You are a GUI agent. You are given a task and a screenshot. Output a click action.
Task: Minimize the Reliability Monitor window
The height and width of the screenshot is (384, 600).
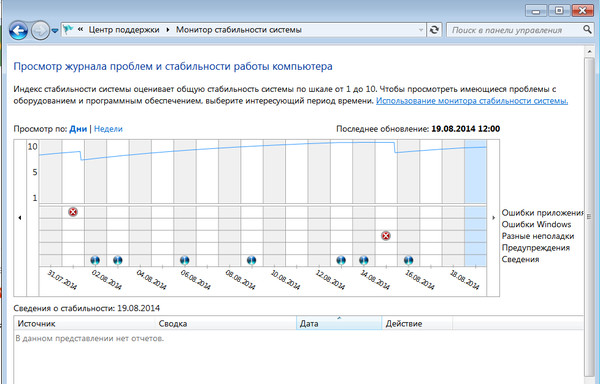536,11
